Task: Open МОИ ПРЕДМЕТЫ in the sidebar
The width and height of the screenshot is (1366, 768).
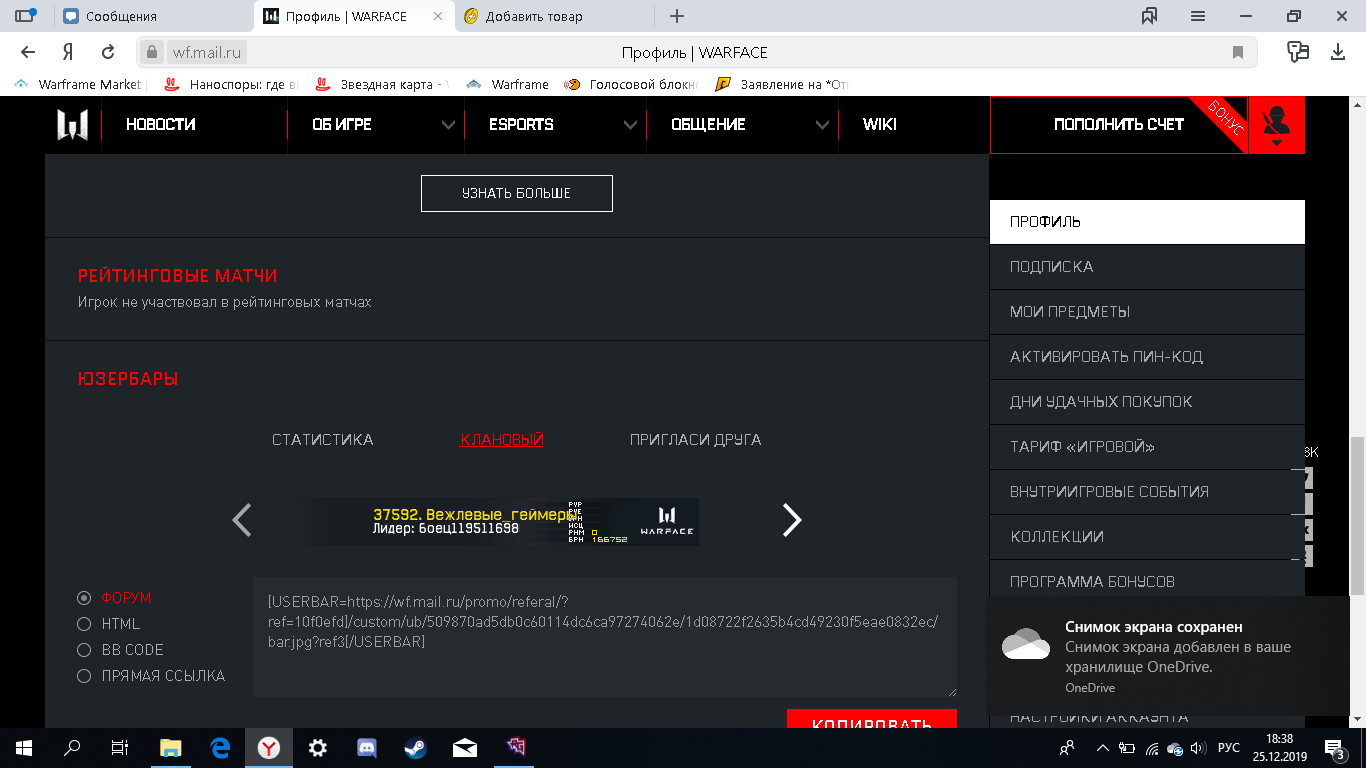Action: click(1147, 312)
